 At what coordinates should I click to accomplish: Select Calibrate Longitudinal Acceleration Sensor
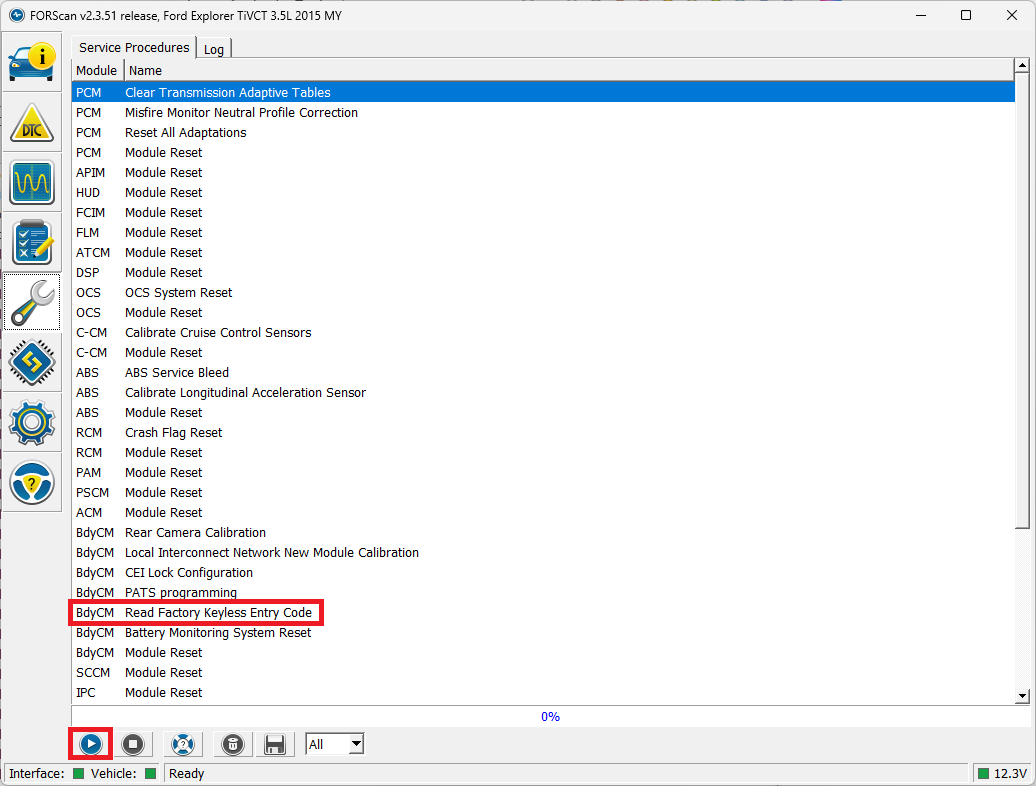(543, 392)
